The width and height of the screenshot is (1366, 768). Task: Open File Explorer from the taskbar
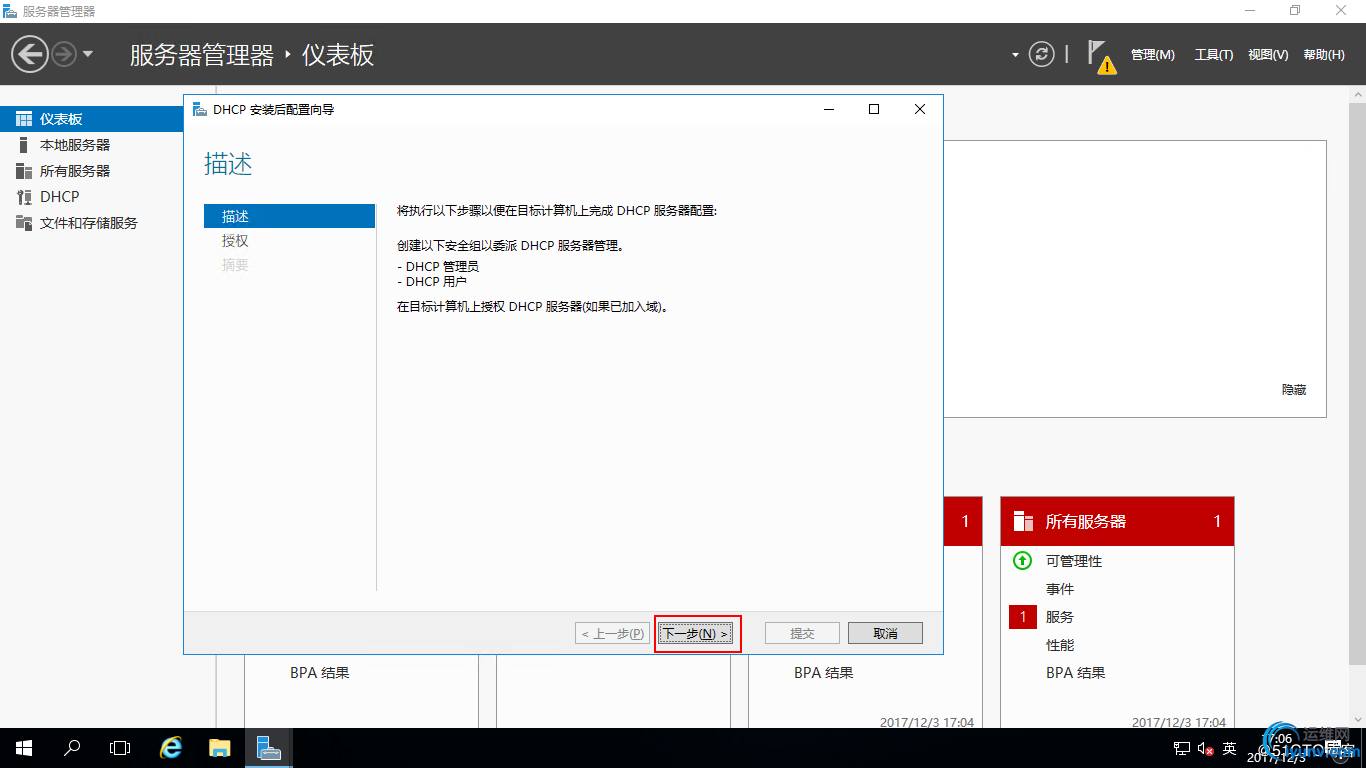[x=220, y=748]
